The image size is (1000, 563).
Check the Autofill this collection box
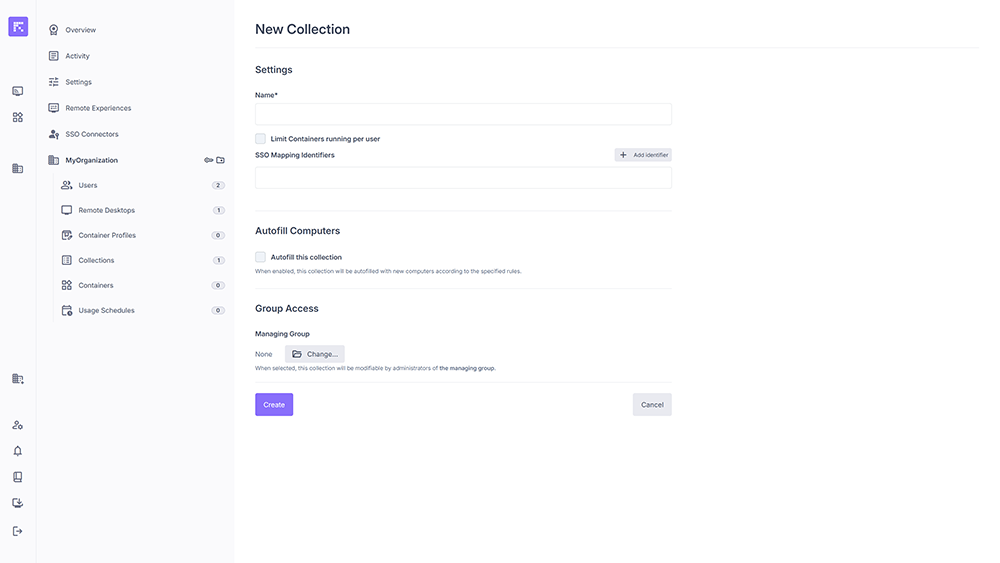coord(261,257)
